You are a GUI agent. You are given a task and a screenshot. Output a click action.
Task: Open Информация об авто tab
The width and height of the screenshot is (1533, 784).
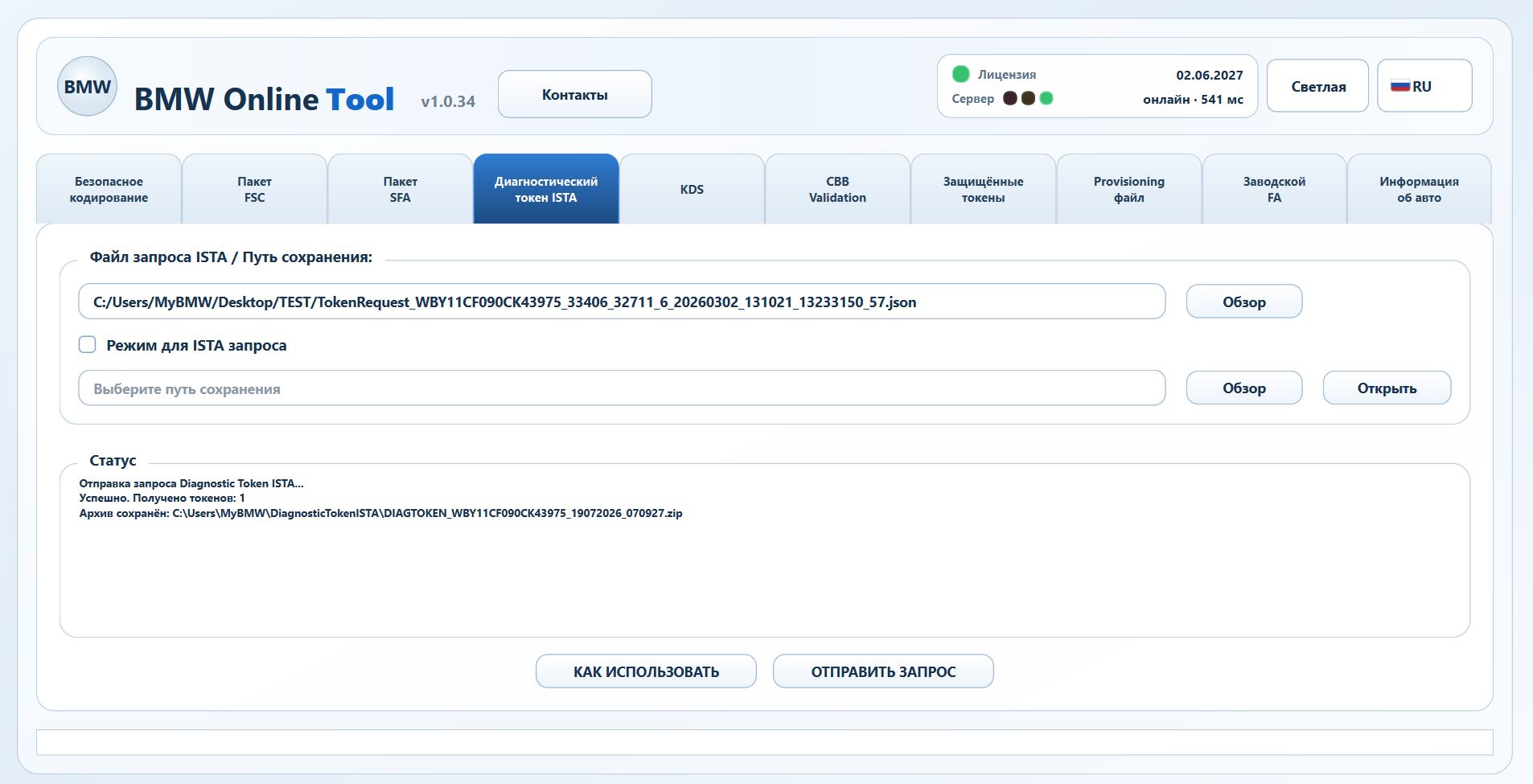pyautogui.click(x=1419, y=190)
